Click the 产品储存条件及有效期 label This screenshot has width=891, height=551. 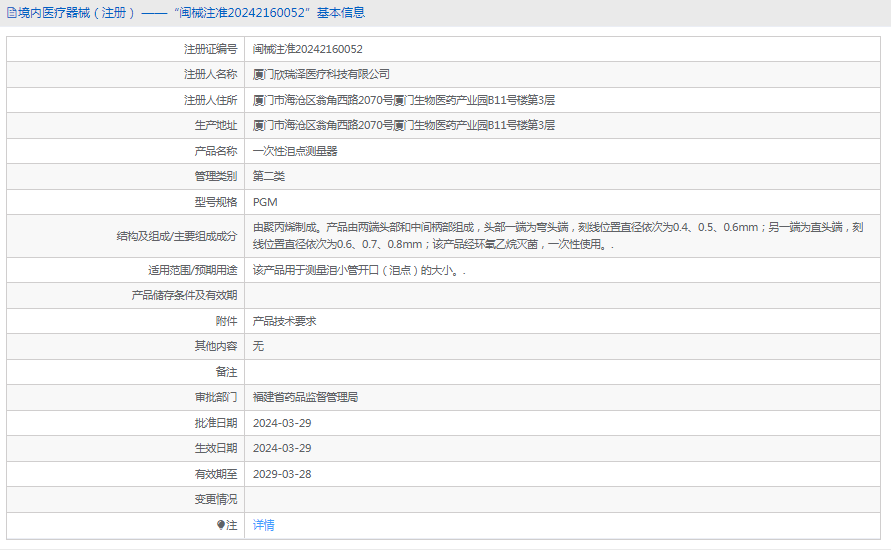[x=184, y=295]
